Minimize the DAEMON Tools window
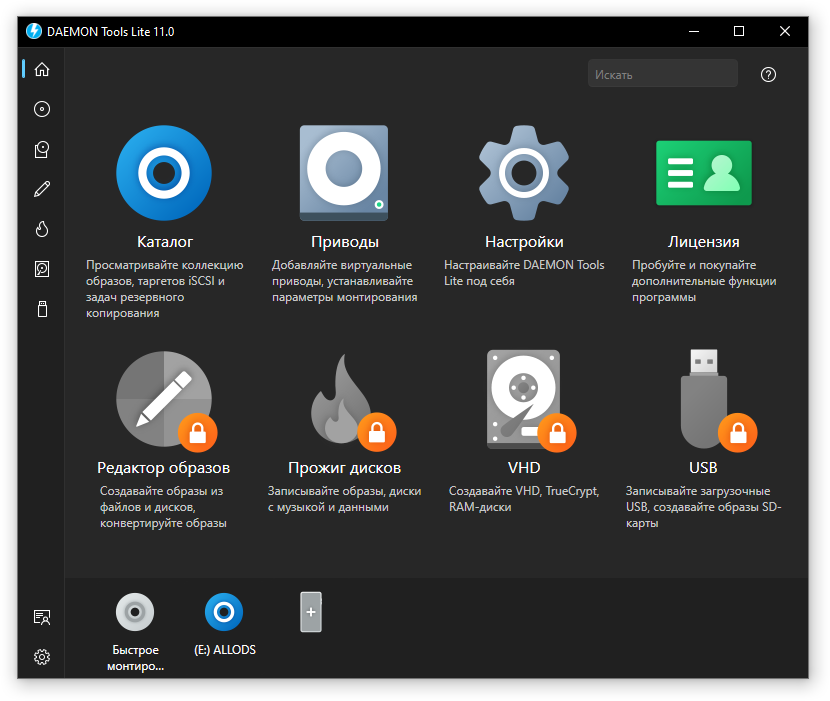Viewport: 830px width, 701px height. click(693, 31)
